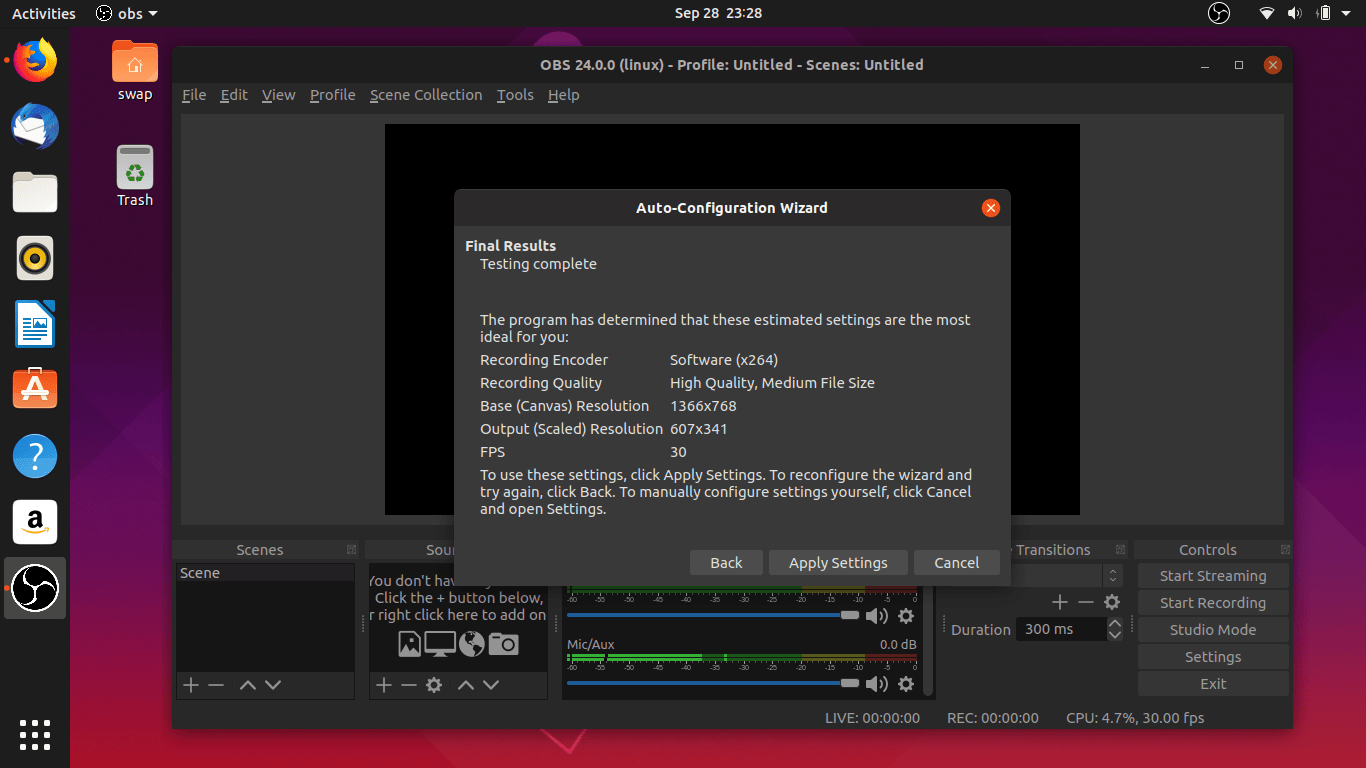1366x768 pixels.
Task: Open the Edit menu
Action: (x=234, y=95)
